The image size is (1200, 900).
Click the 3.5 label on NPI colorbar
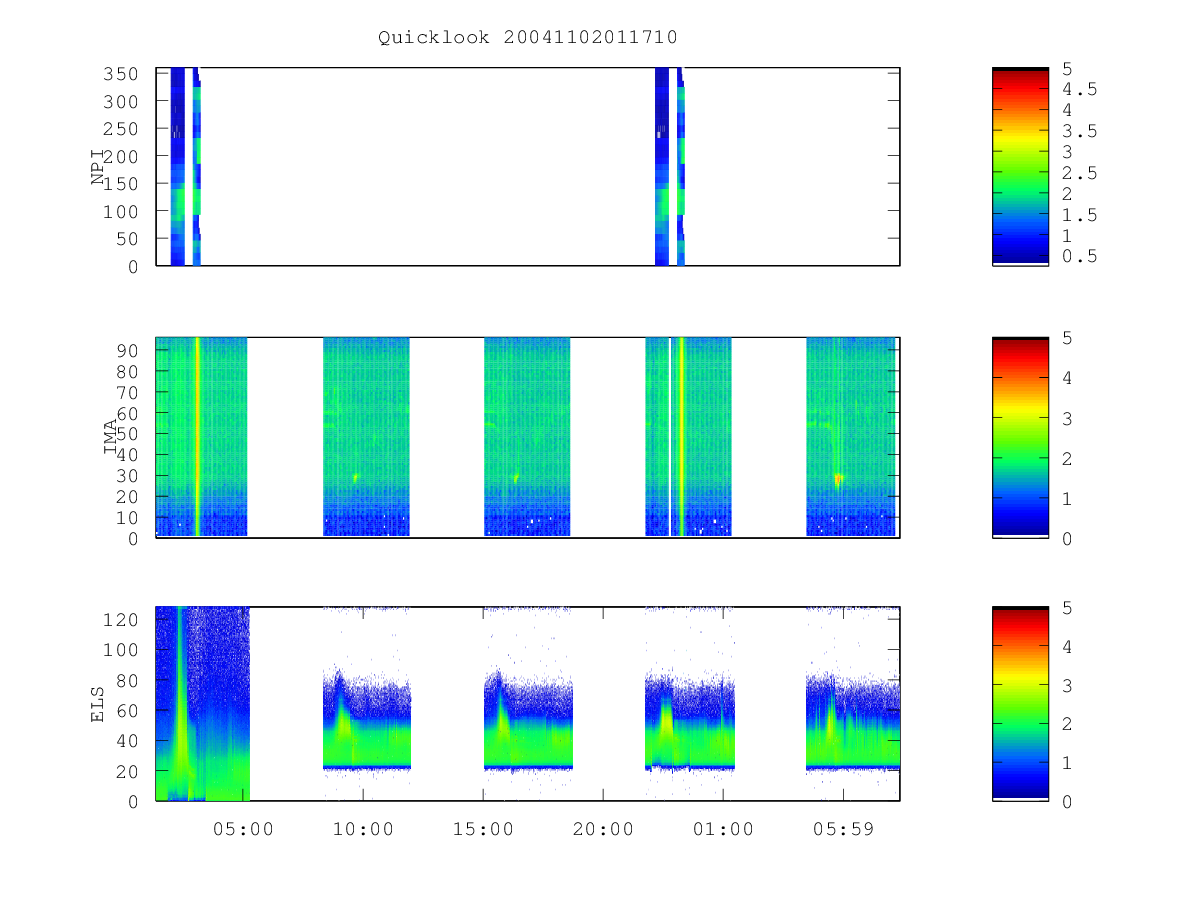coord(1079,131)
